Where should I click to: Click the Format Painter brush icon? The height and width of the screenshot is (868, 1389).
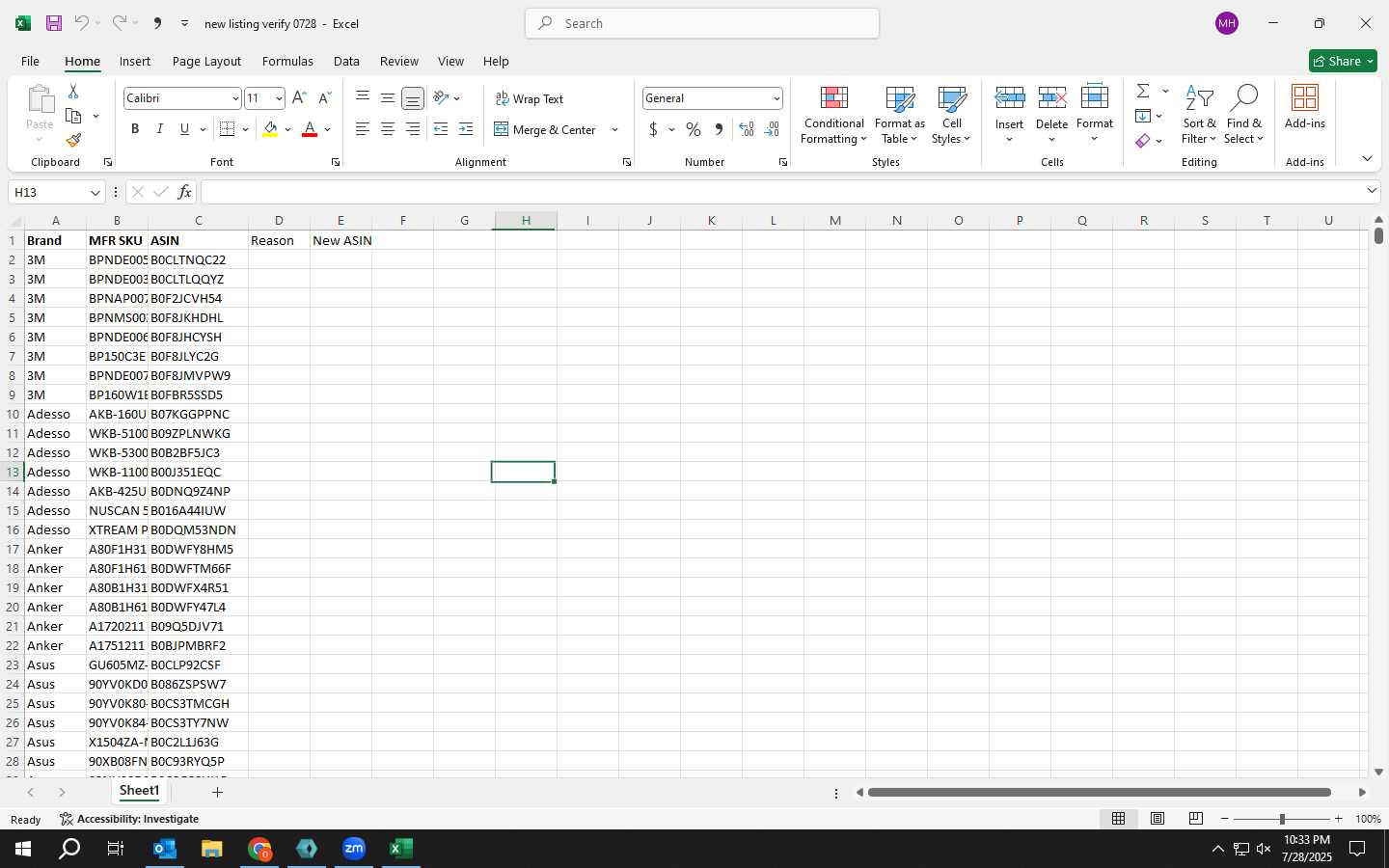pos(73,140)
